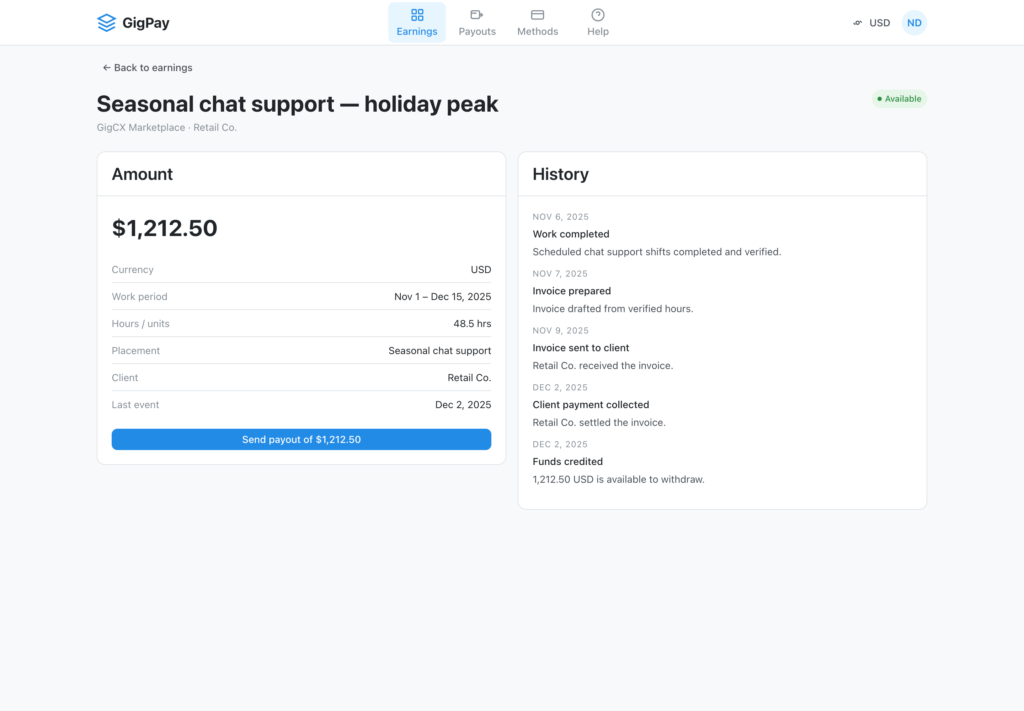Click the GigPay stacked layers logo icon
This screenshot has width=1024, height=711.
pyautogui.click(x=106, y=23)
